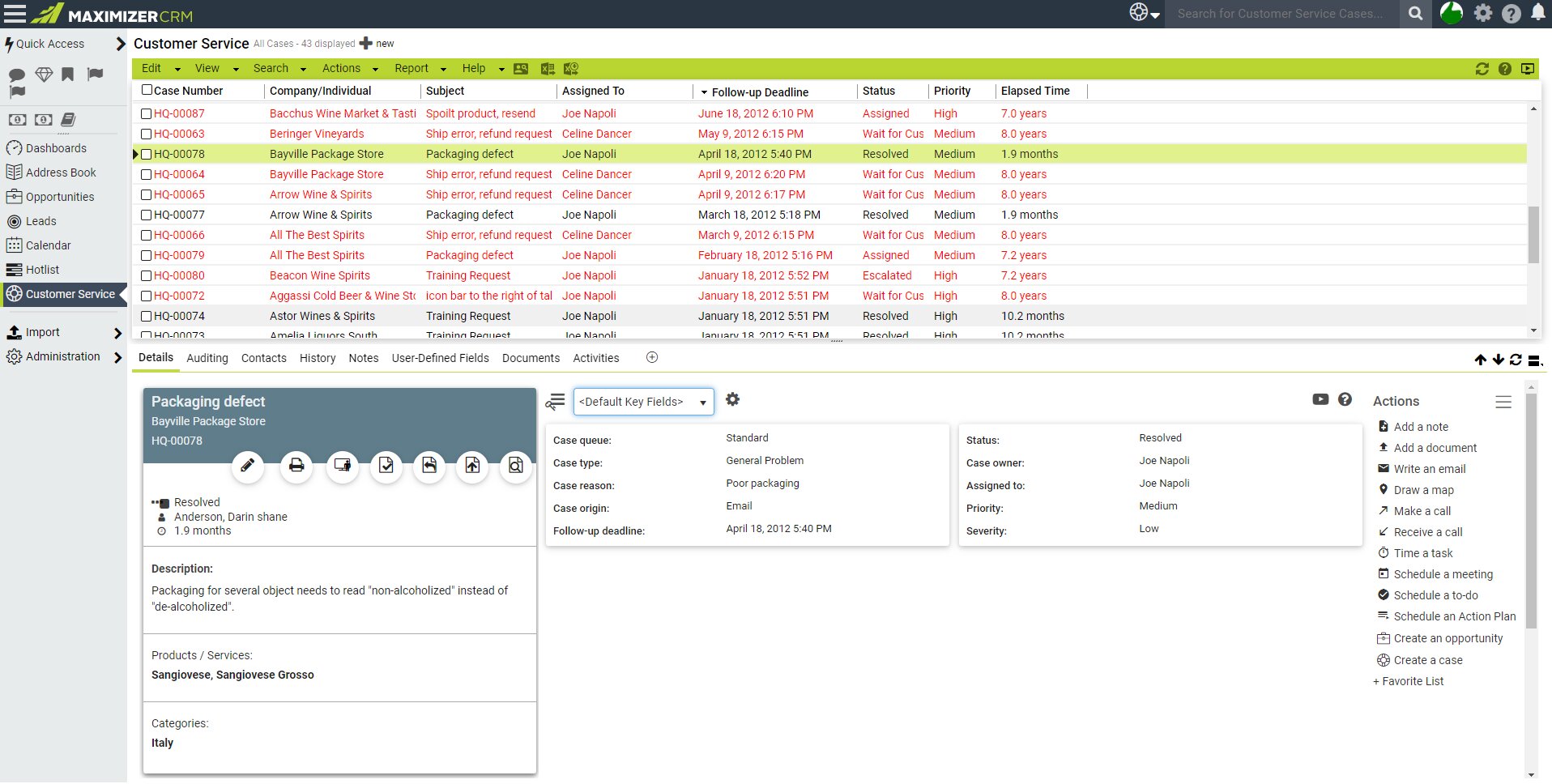Select the edit pencil icon on case card
Image resolution: width=1552 pixels, height=784 pixels.
coord(247,467)
